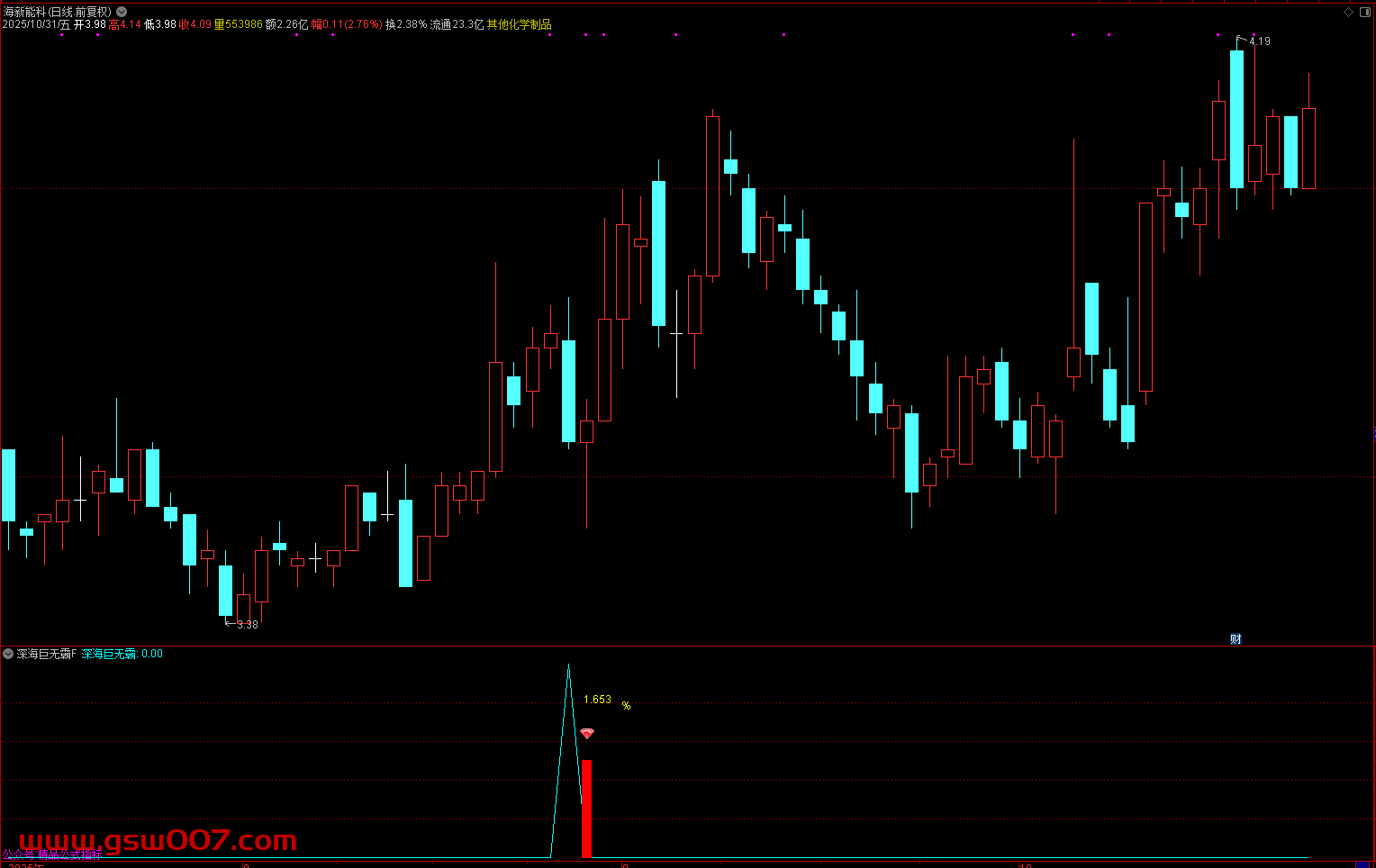Click the magenta 公众号 精品公式指标 text
This screenshot has height=868, width=1376.
tap(51, 854)
